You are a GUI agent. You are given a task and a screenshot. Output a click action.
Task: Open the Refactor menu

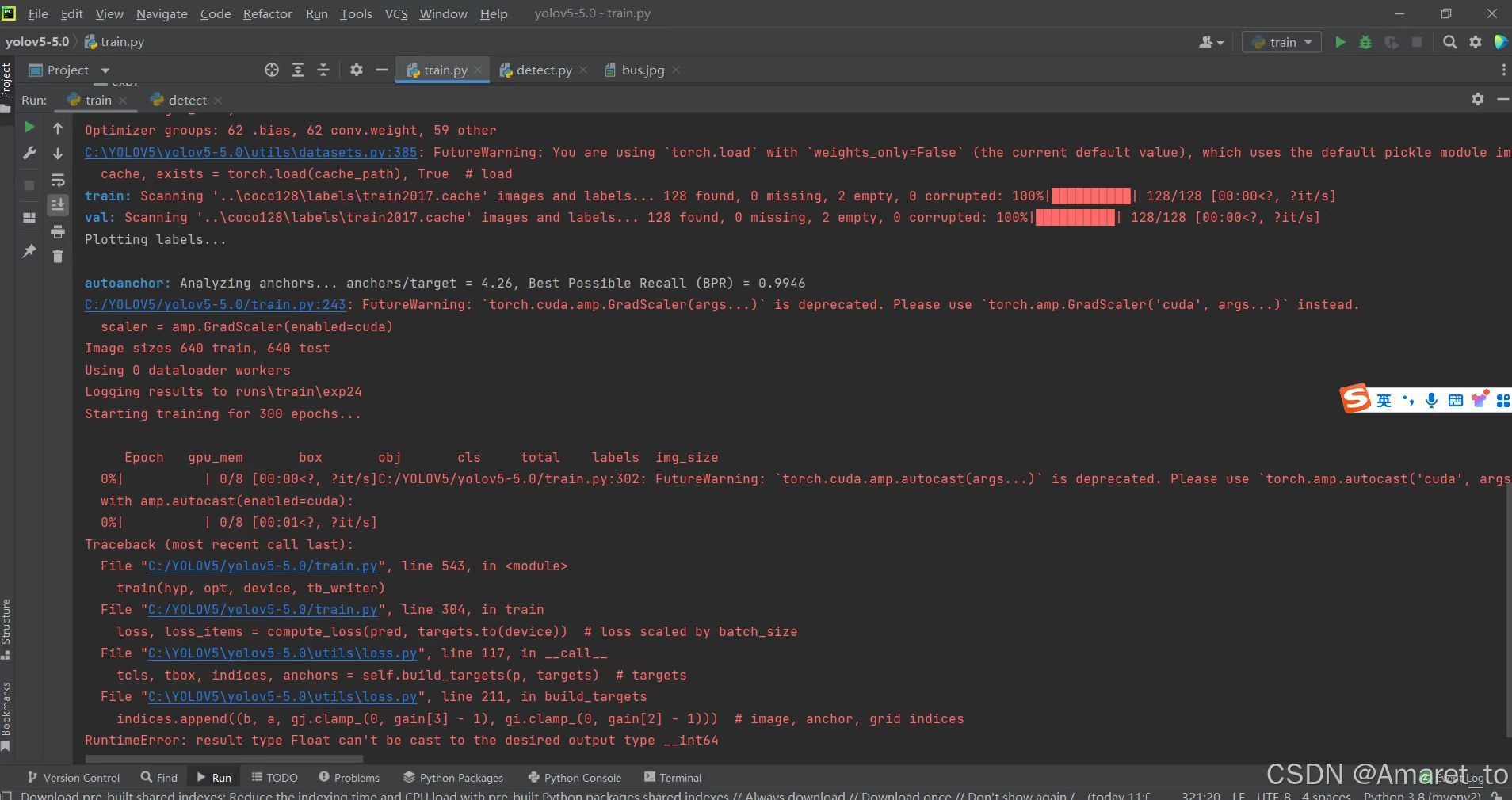pos(268,13)
